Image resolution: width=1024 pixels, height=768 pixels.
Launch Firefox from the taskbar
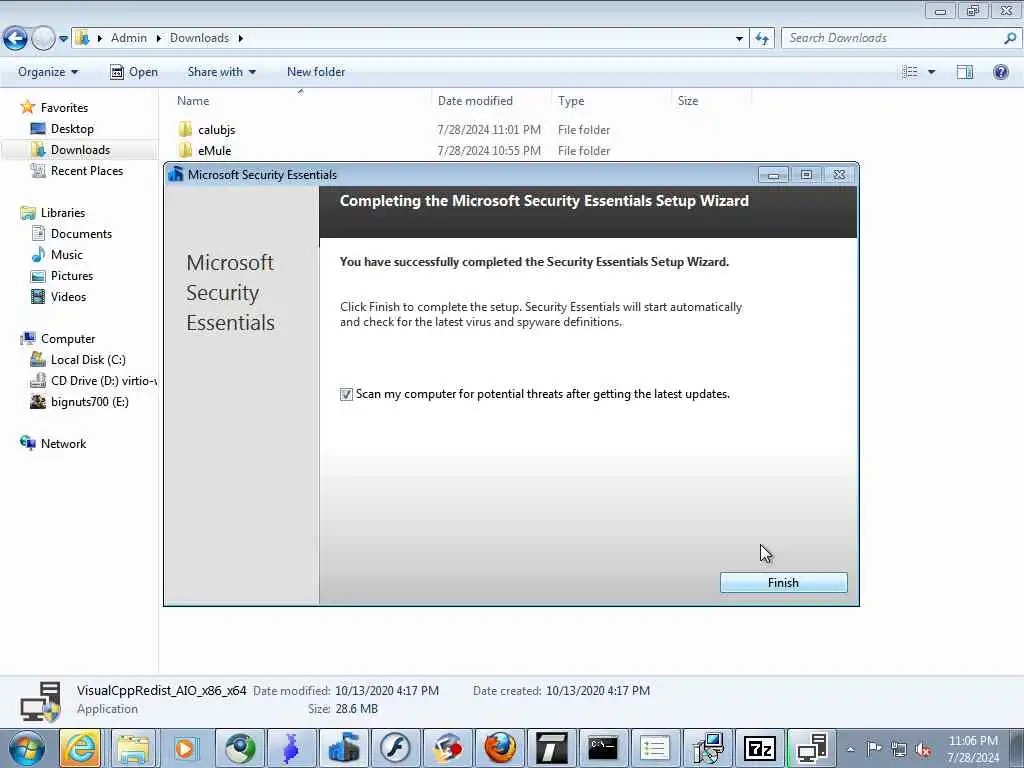point(500,748)
